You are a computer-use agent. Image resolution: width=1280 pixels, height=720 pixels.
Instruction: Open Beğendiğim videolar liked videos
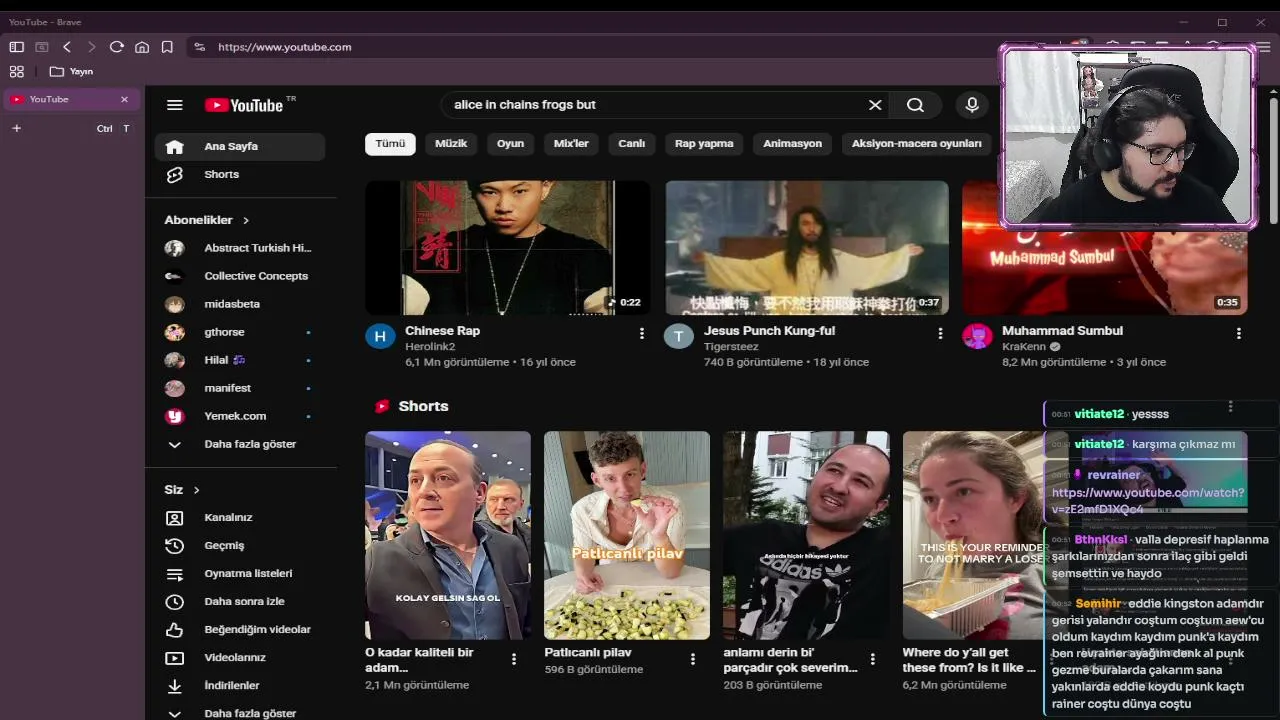(x=240, y=630)
